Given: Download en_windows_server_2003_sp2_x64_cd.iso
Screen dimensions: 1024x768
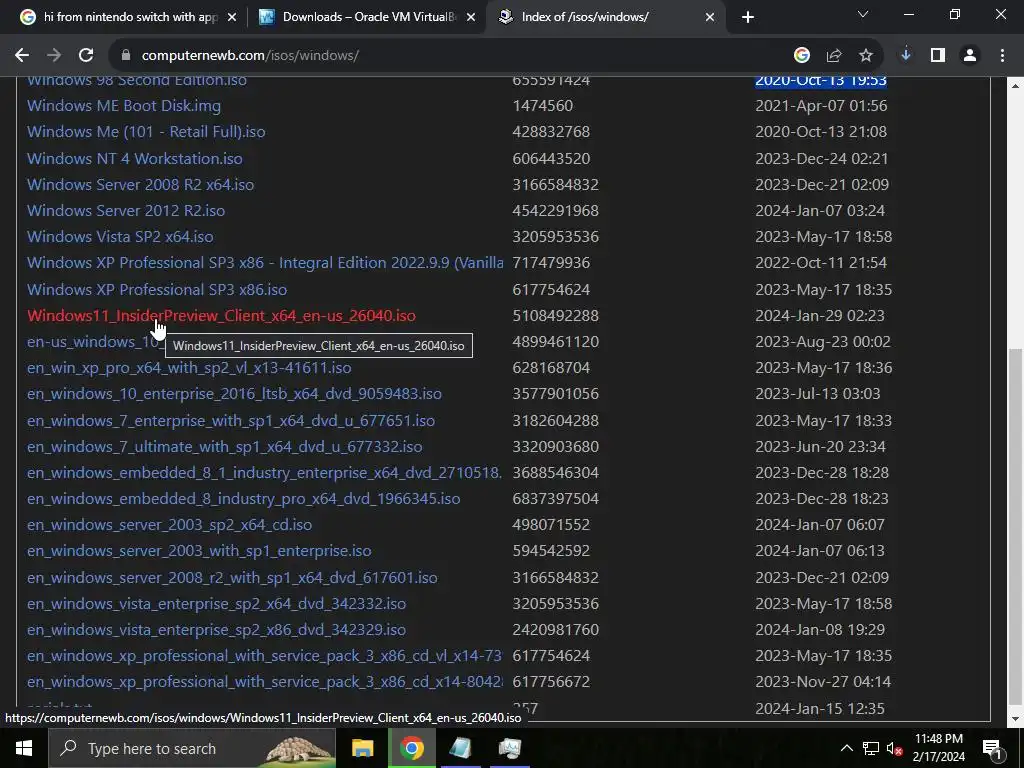Looking at the screenshot, I should coord(170,526).
